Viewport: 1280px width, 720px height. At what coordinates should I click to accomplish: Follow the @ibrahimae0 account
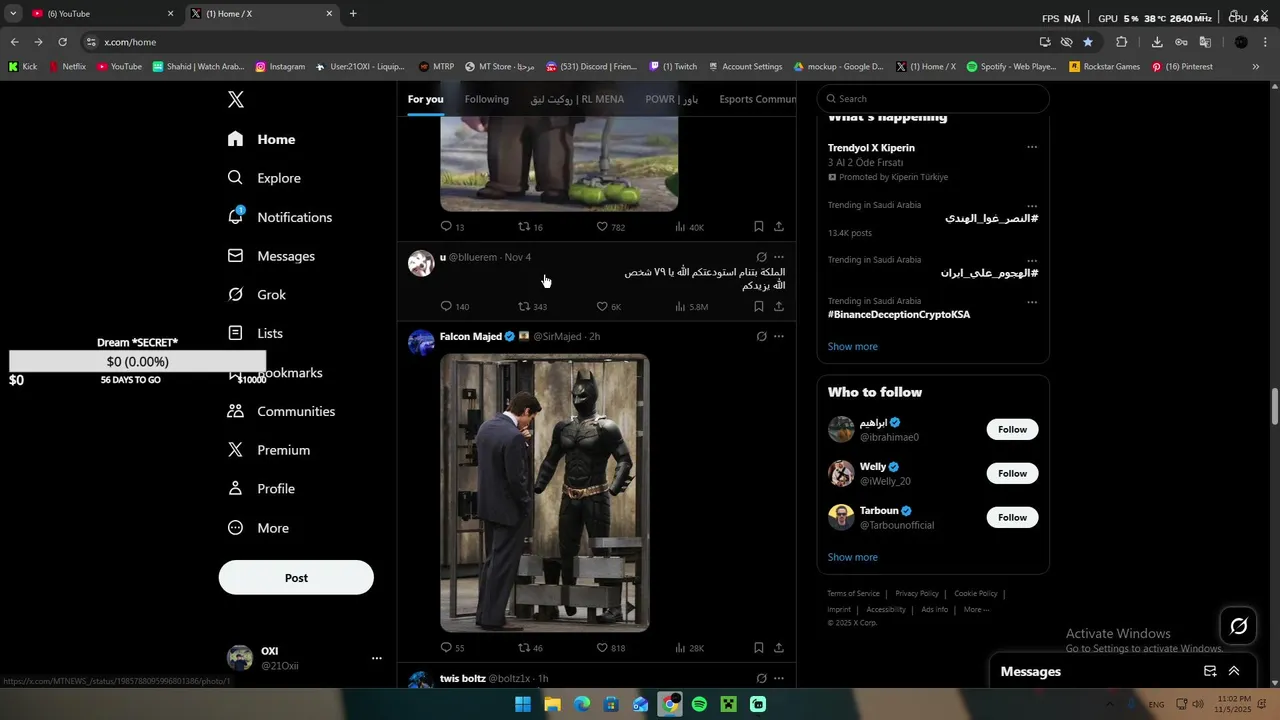[x=1012, y=430]
